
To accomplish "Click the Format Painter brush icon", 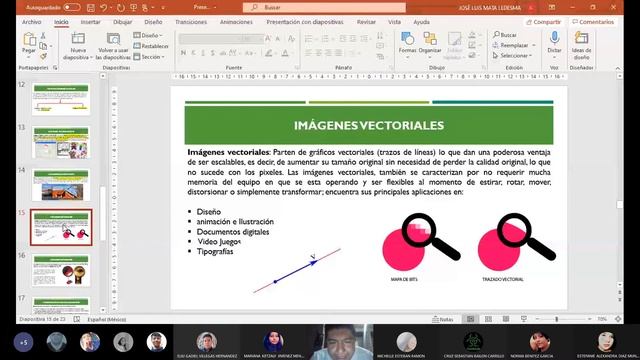I will 43,56.
